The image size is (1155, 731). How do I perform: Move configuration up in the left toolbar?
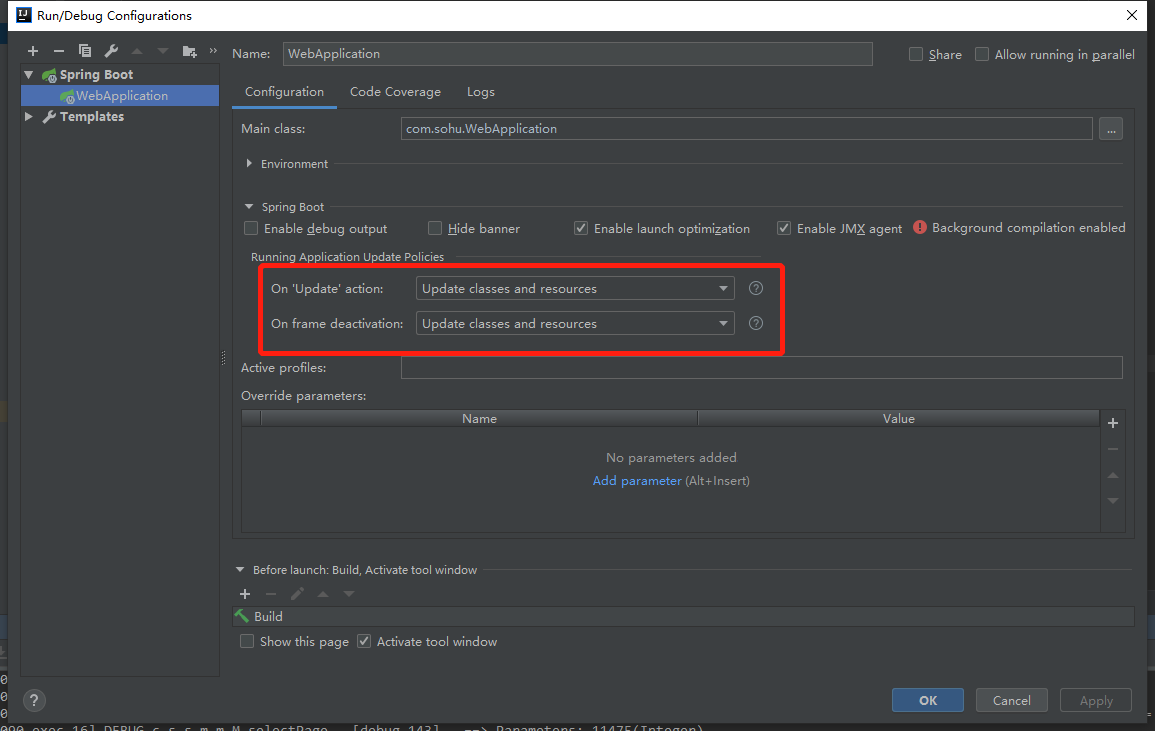coord(137,51)
